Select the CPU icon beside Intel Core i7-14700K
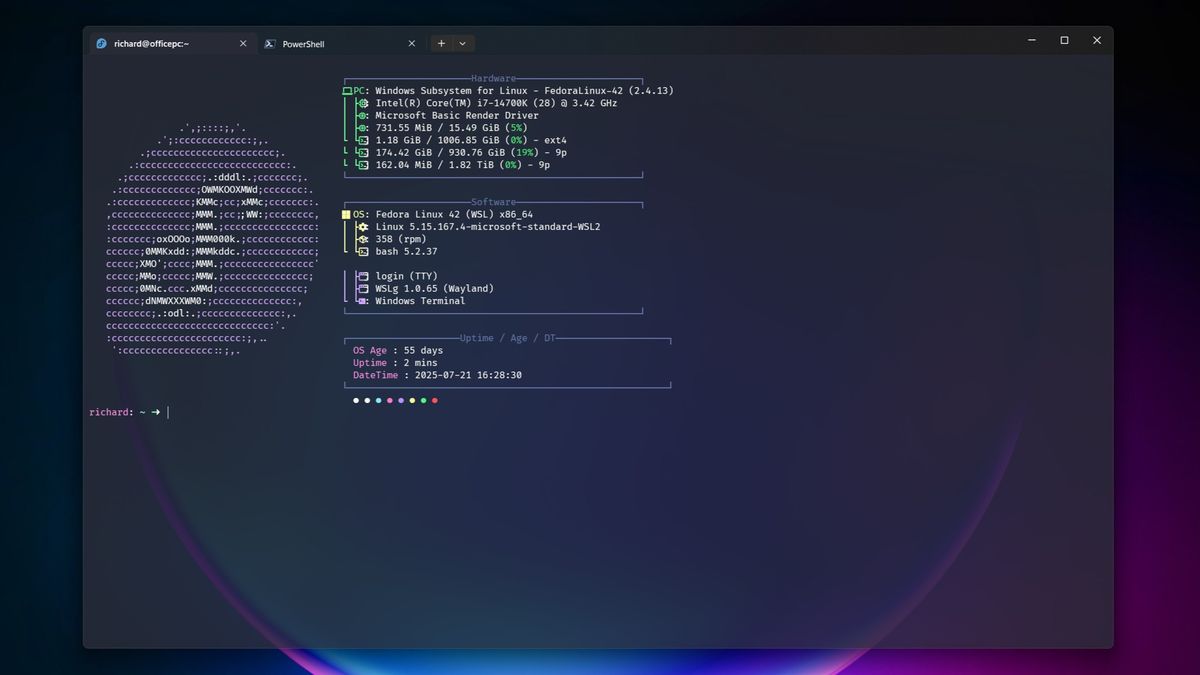 point(362,102)
